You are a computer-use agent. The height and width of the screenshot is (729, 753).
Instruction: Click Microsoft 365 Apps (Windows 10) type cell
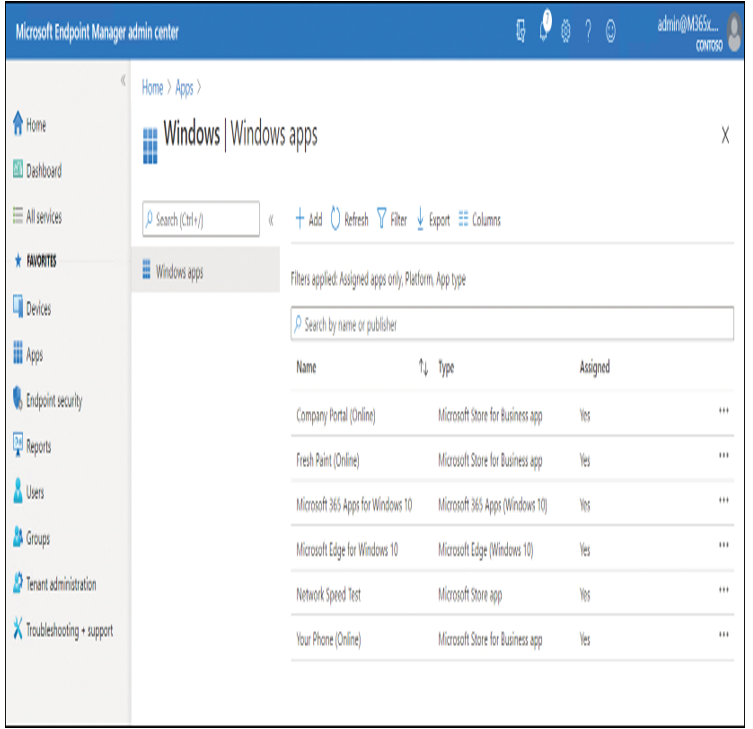[x=492, y=505]
